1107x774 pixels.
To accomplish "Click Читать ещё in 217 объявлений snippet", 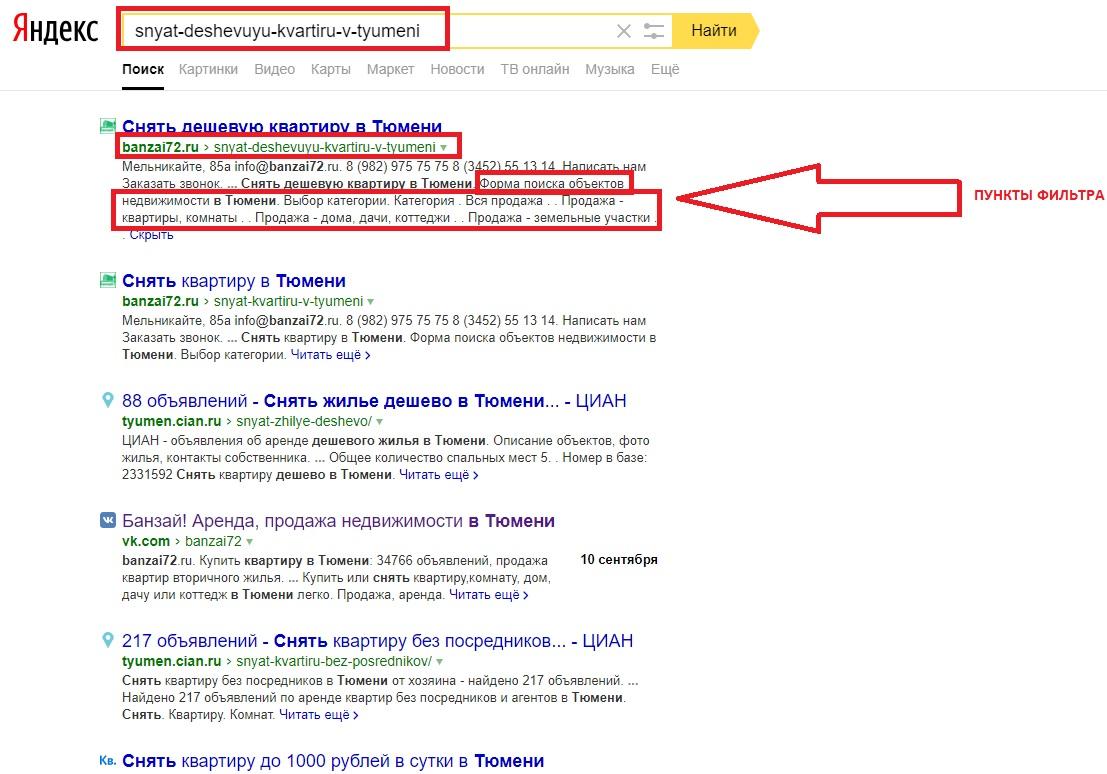I will click(x=318, y=715).
